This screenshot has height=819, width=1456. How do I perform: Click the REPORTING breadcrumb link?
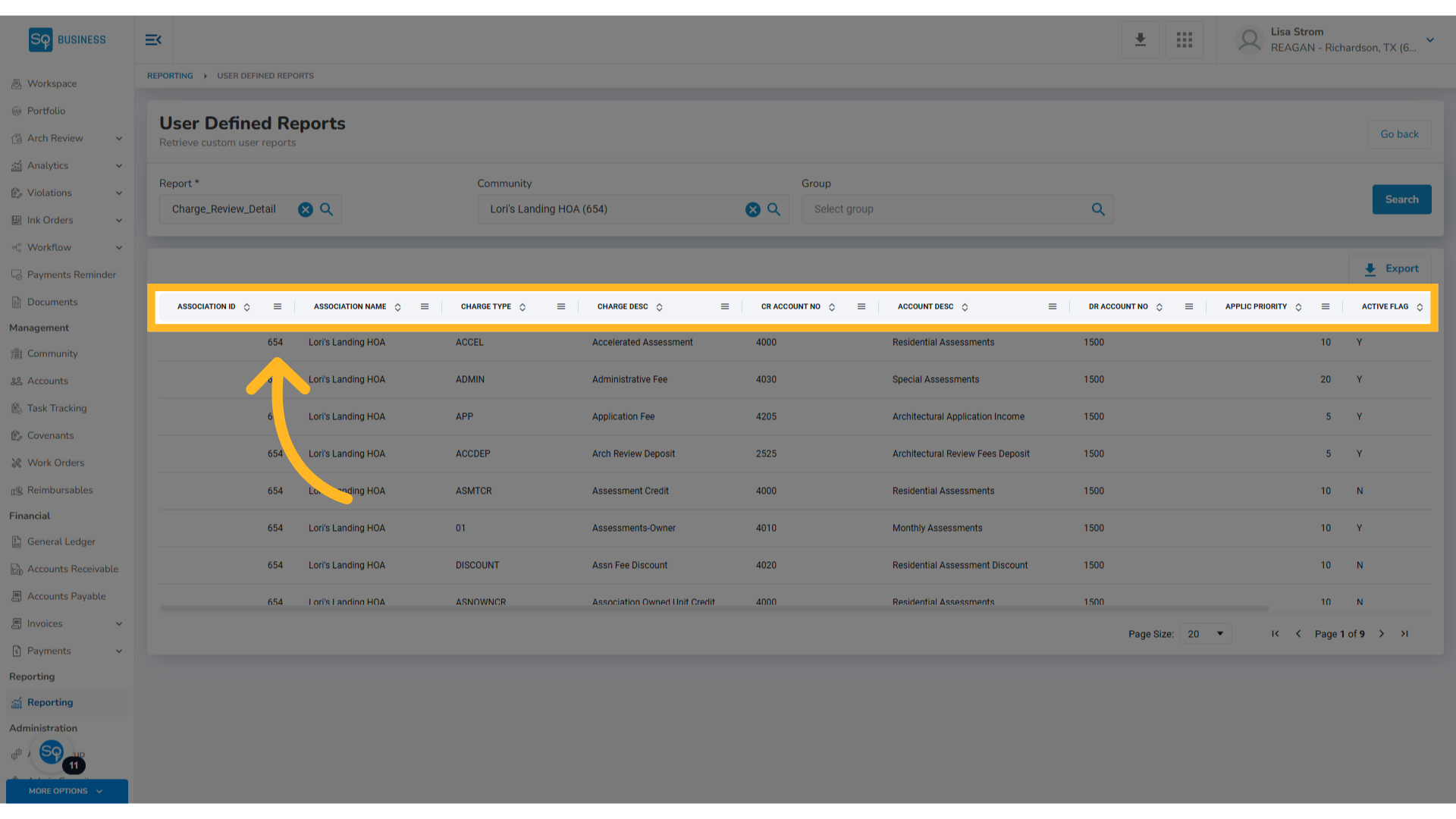tap(170, 76)
